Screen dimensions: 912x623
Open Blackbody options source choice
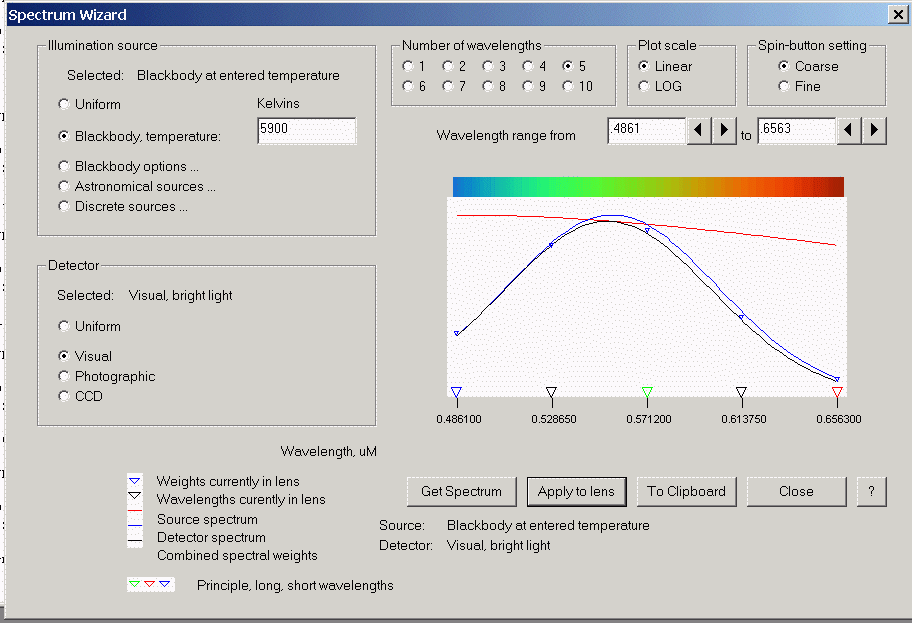pyautogui.click(x=65, y=166)
